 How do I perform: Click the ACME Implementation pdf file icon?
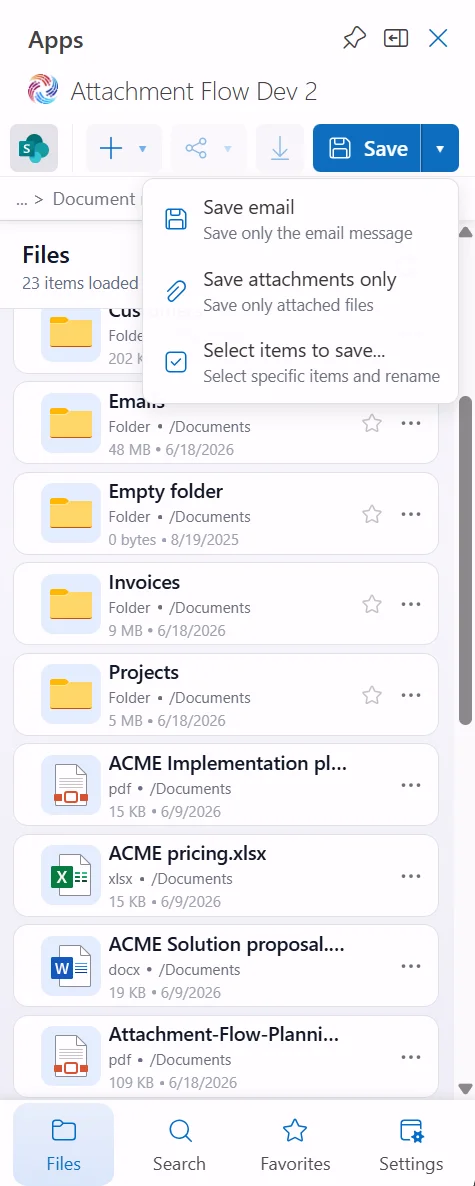pos(71,785)
